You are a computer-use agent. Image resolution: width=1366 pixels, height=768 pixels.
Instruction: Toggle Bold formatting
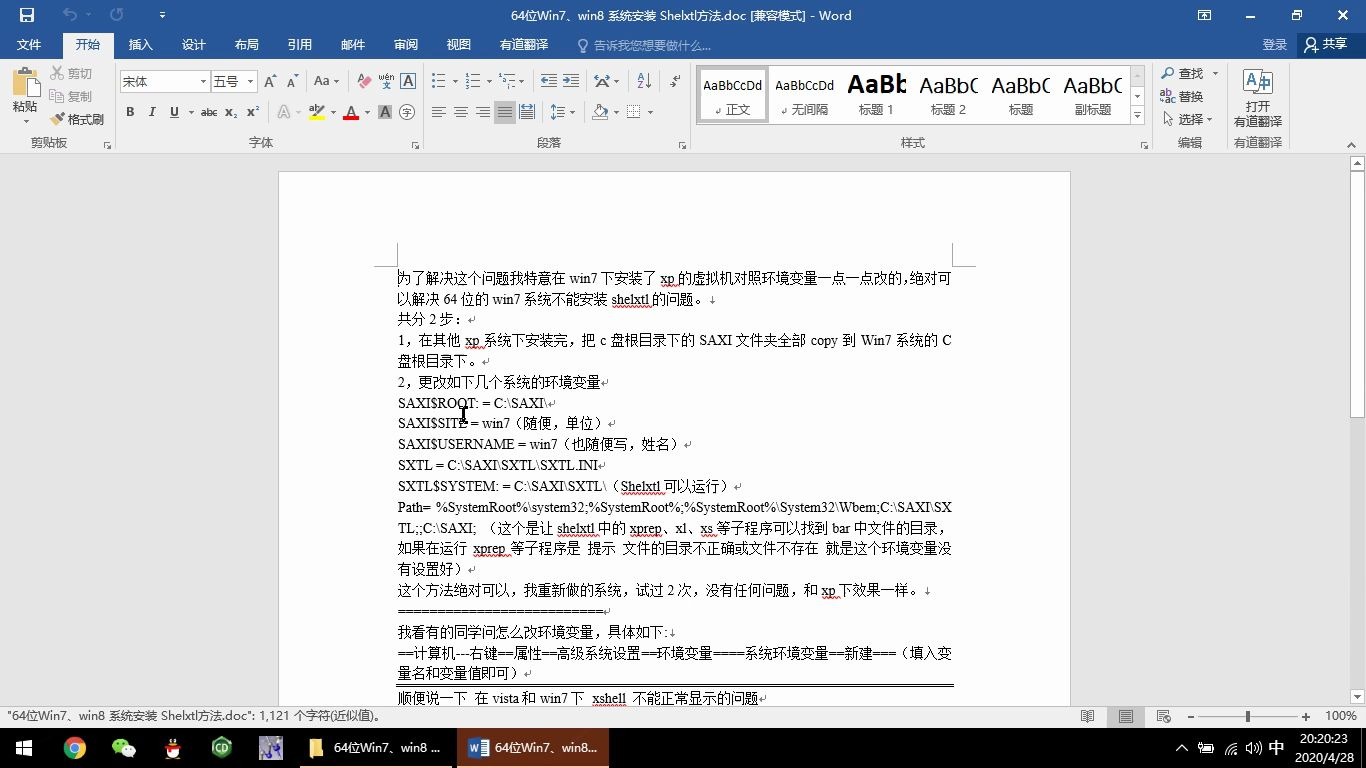point(130,112)
